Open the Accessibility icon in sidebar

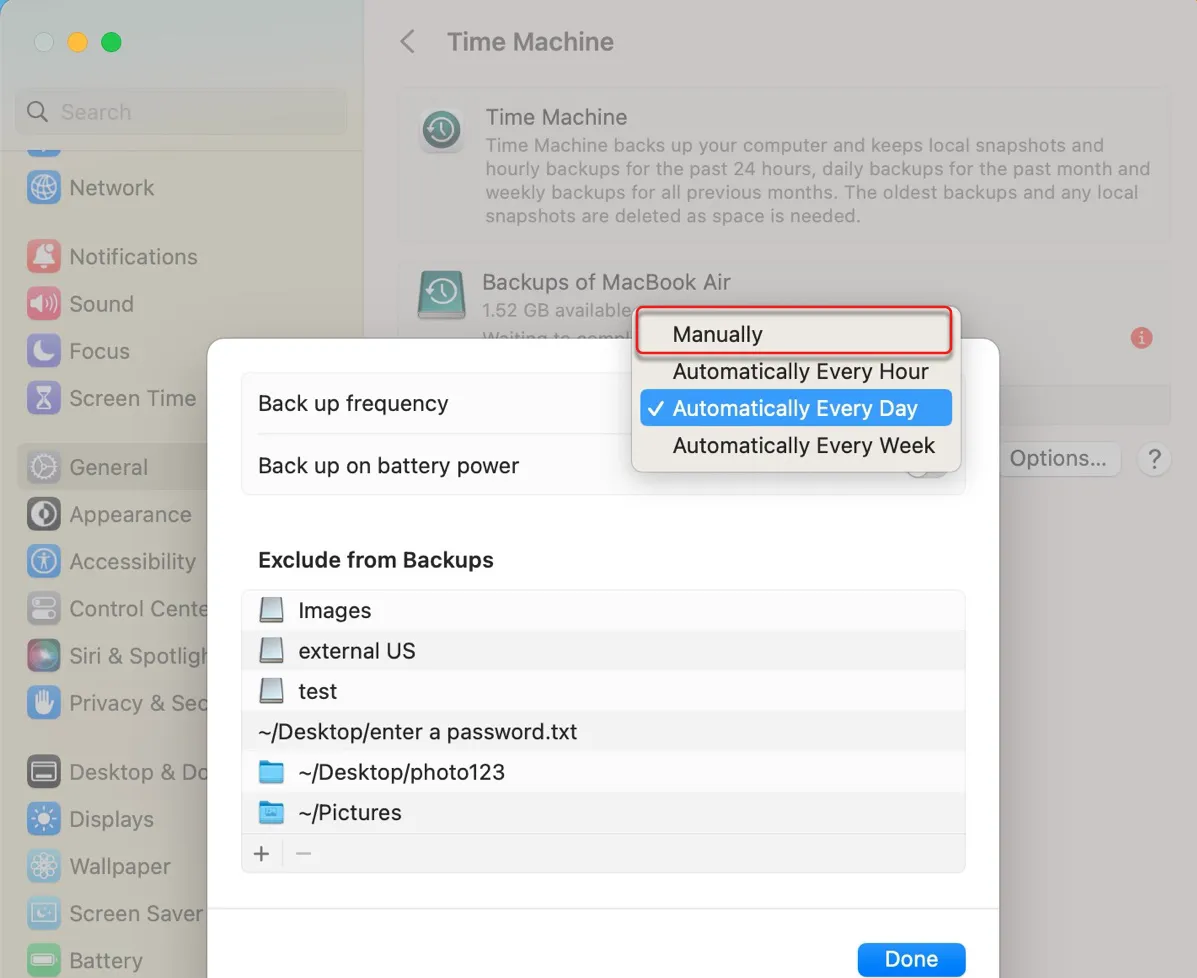point(44,561)
